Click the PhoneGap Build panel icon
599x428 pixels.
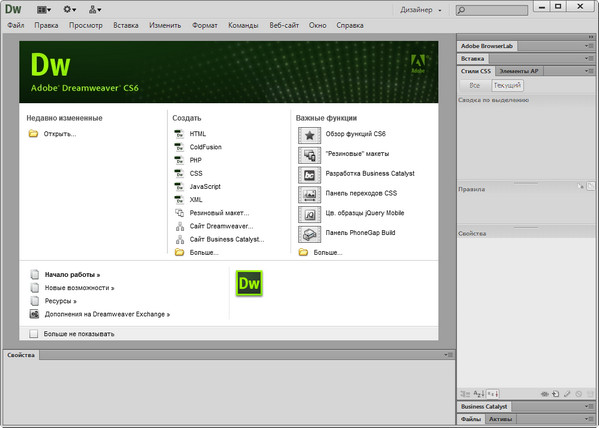309,235
